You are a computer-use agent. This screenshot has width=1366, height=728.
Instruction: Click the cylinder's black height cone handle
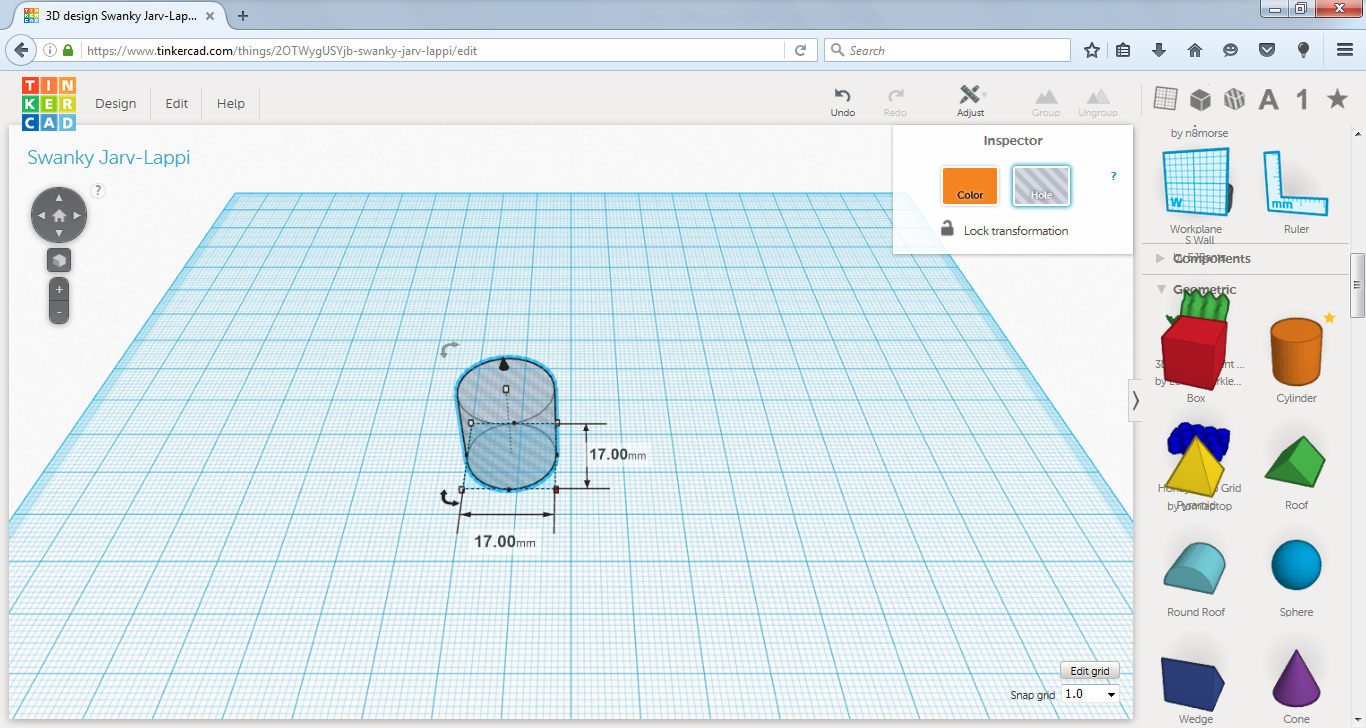[x=505, y=365]
